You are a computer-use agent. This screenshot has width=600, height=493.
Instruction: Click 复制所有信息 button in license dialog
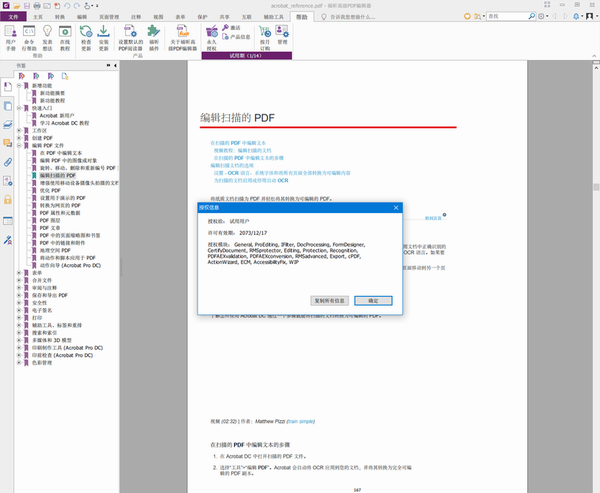pos(329,301)
